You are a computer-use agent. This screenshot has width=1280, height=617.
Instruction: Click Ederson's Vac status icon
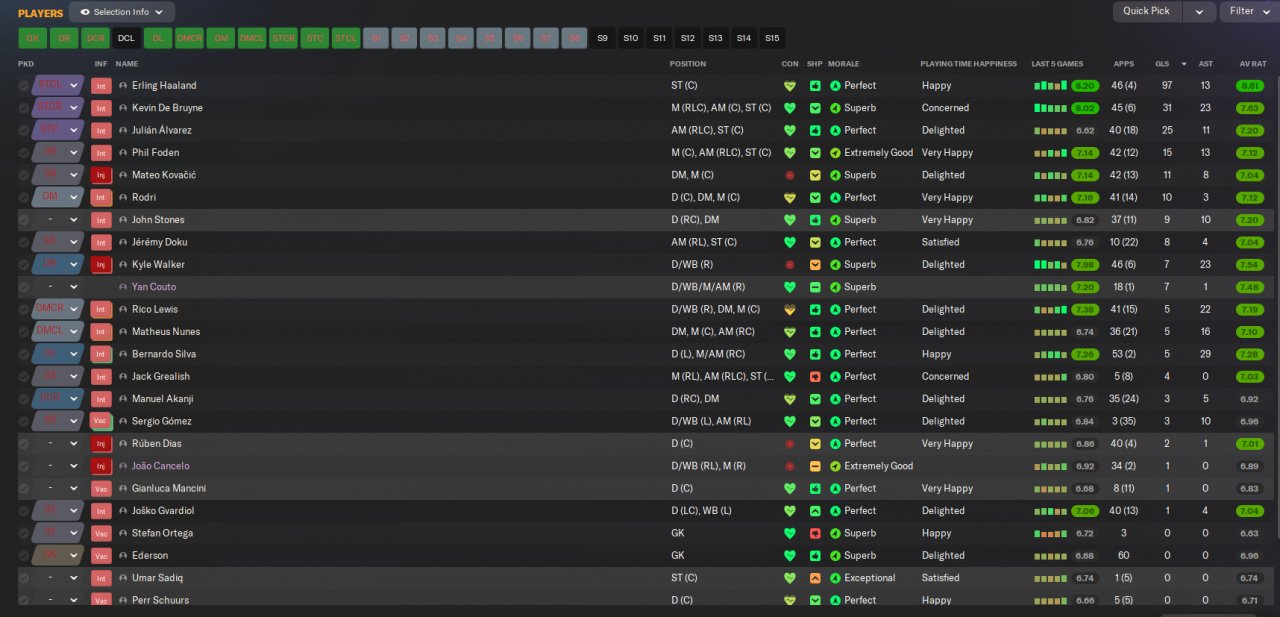(x=101, y=556)
